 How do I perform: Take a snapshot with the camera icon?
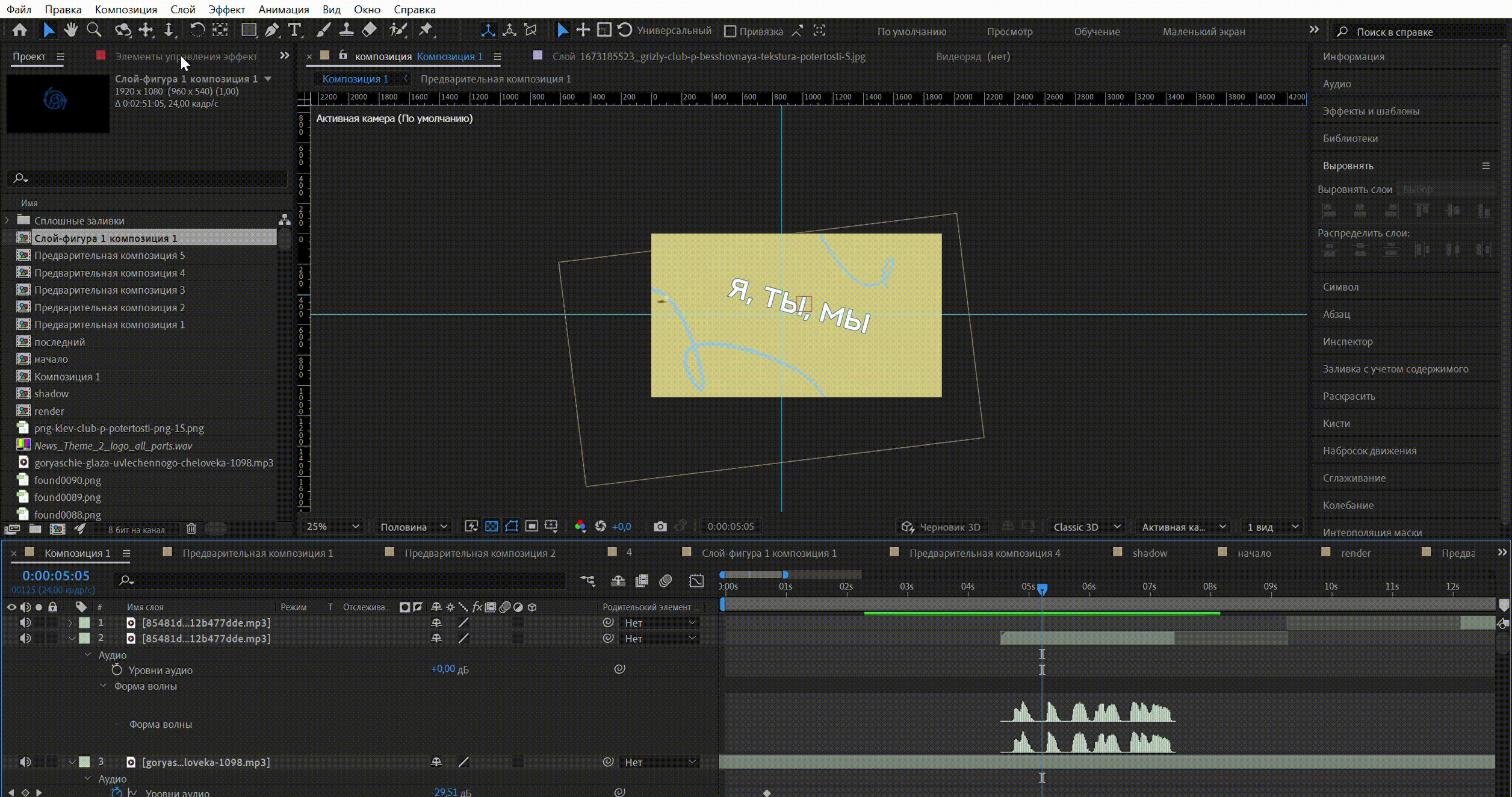(x=660, y=527)
